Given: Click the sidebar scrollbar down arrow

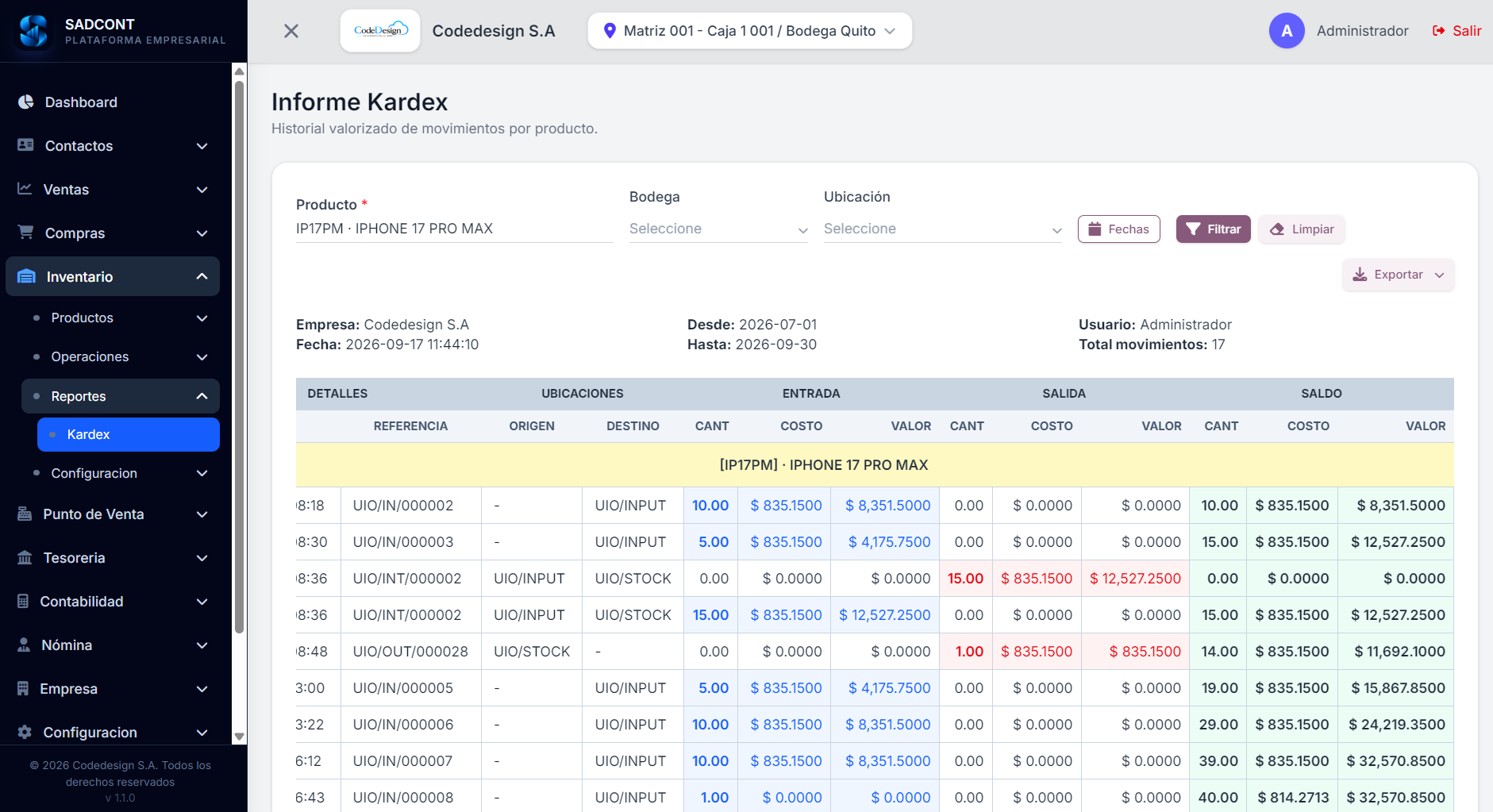Looking at the screenshot, I should (239, 737).
